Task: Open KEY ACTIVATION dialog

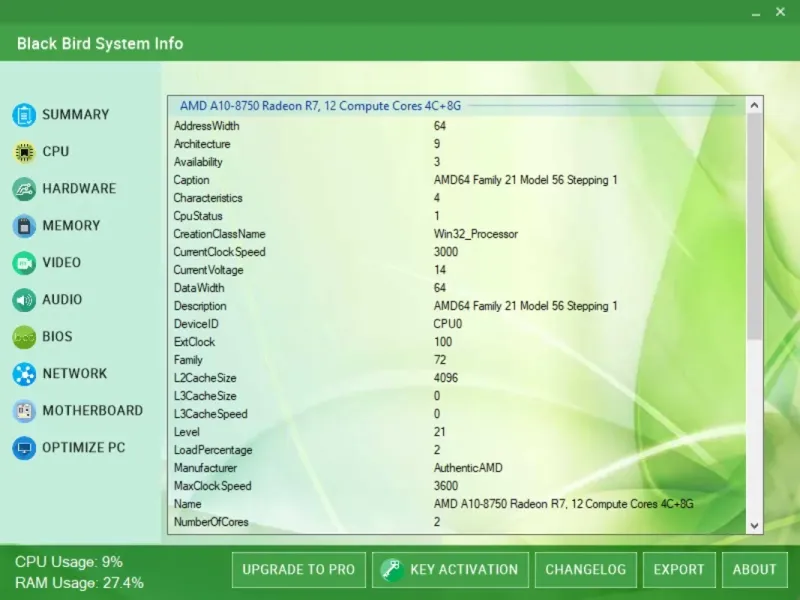Action: [450, 569]
